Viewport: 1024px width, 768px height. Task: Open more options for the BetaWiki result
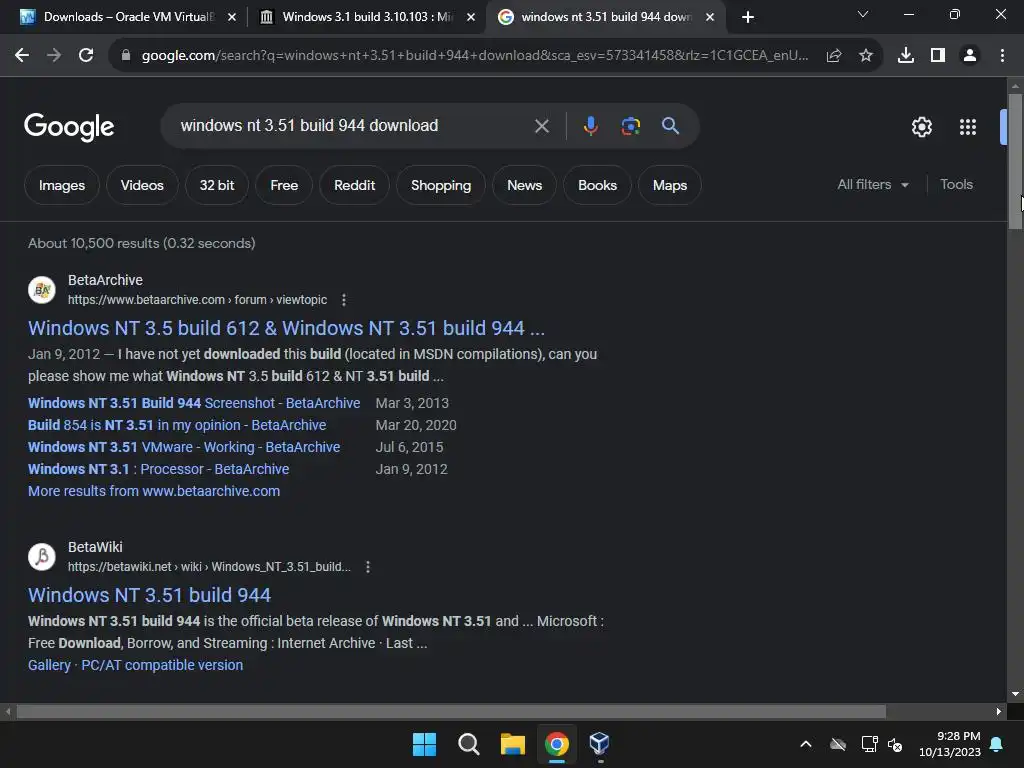pos(368,567)
